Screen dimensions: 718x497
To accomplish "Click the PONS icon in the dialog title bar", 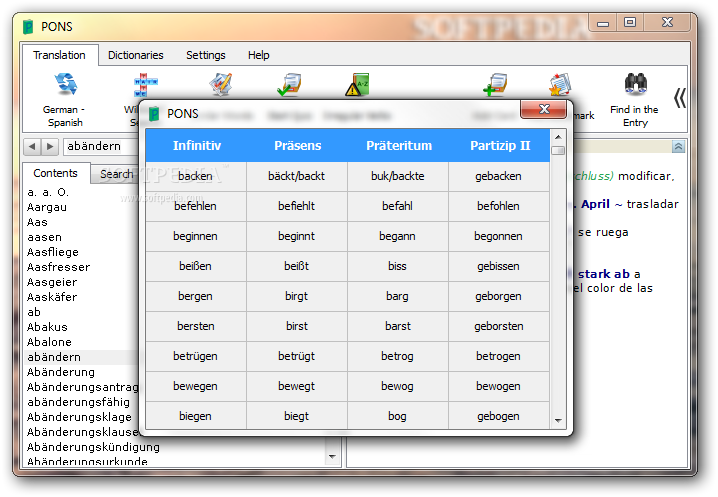I will click(x=154, y=114).
